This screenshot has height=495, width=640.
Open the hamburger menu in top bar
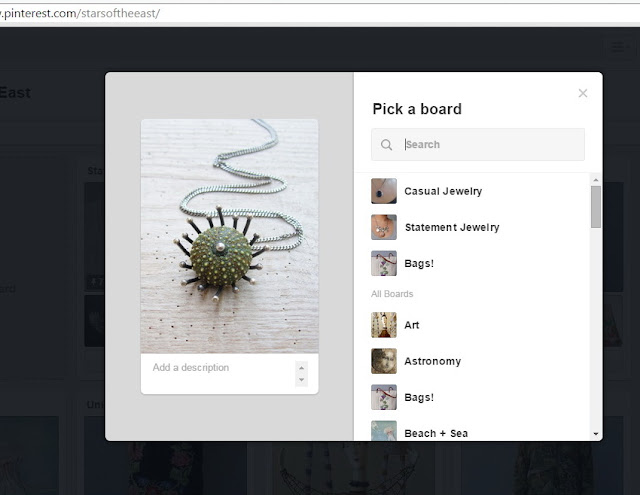click(x=618, y=47)
